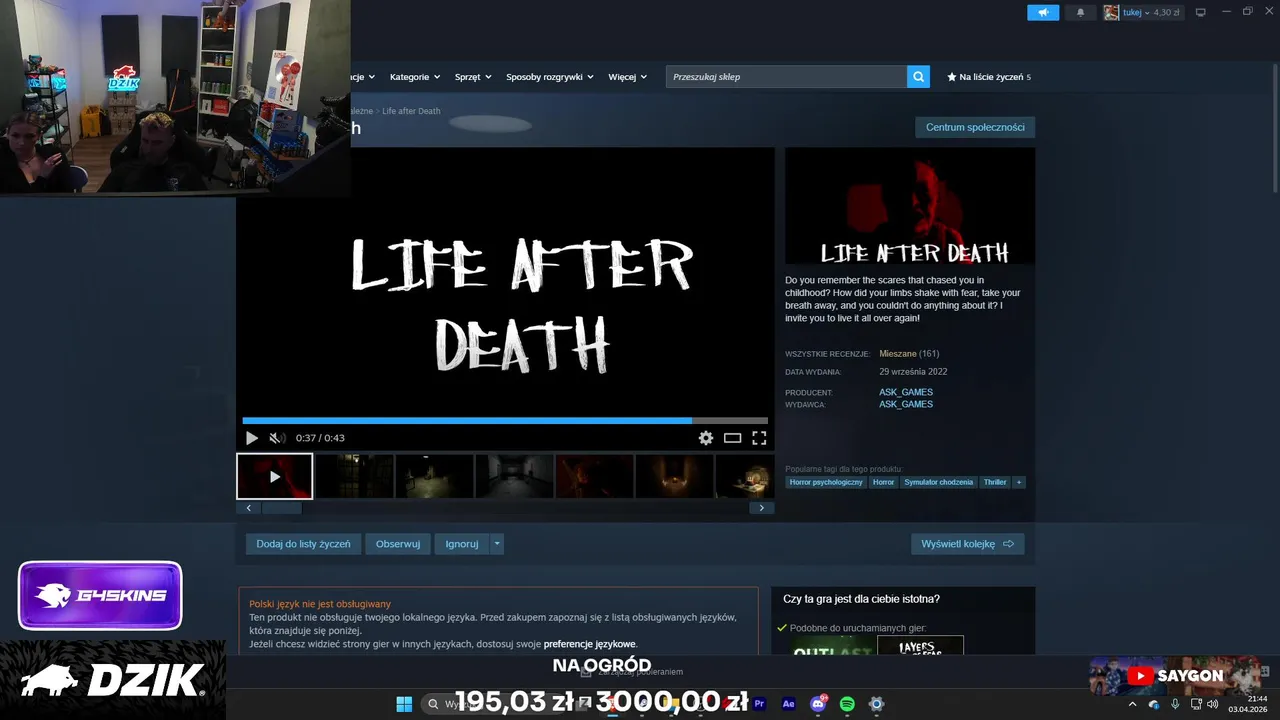Click the Ignoruj button

click(462, 544)
